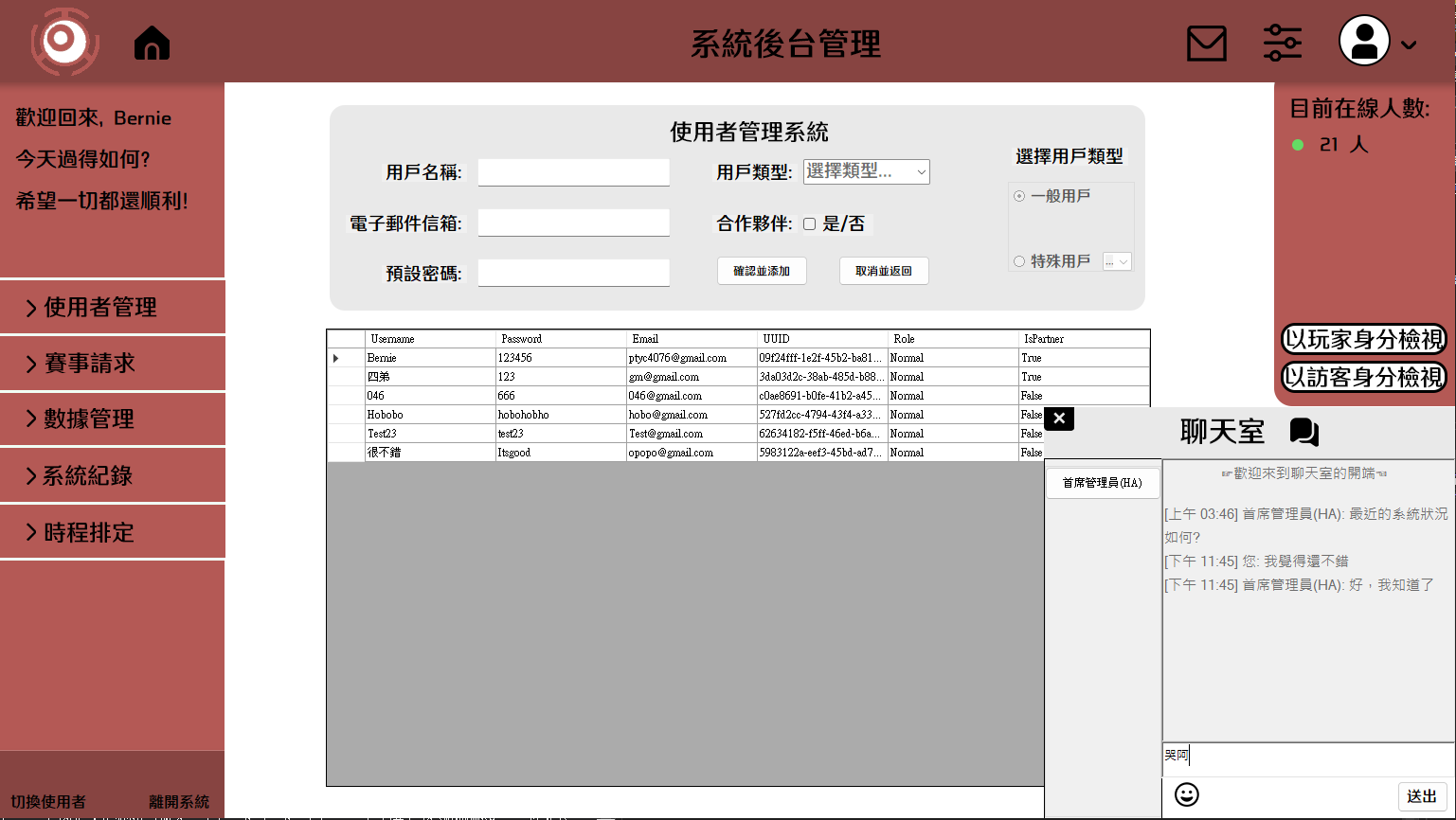The width and height of the screenshot is (1456, 820).
Task: Click the 用戶名稱 input field
Action: (573, 172)
